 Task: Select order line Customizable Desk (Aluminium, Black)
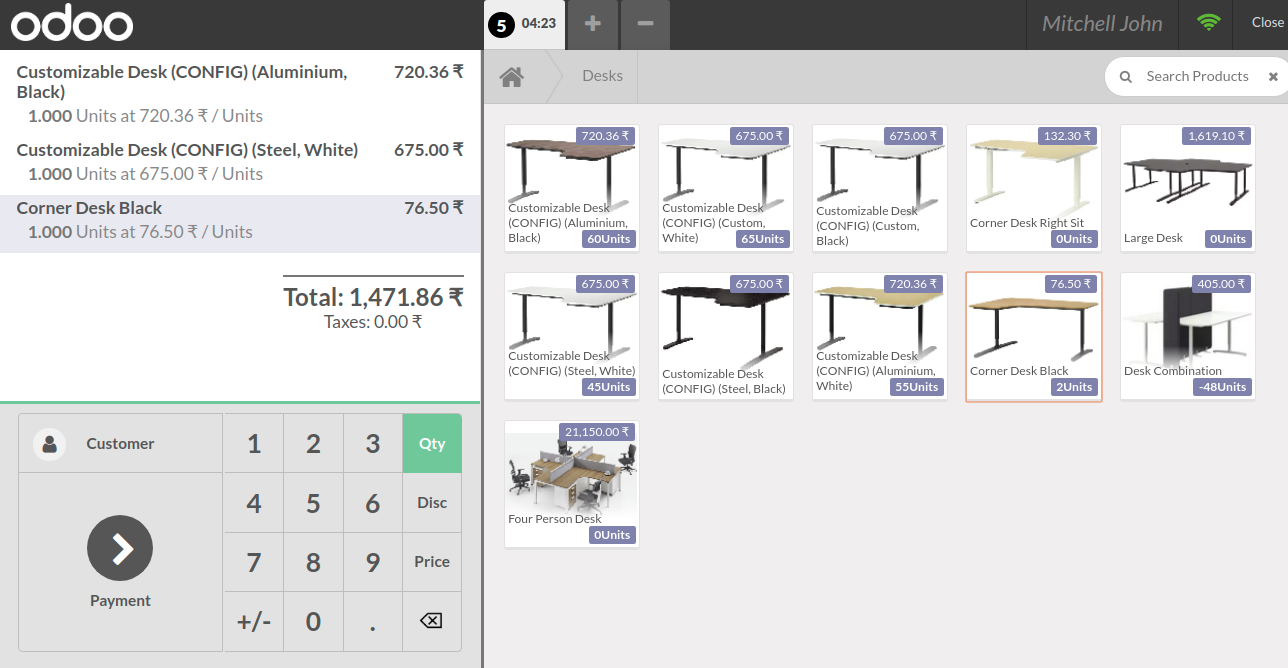tap(240, 94)
